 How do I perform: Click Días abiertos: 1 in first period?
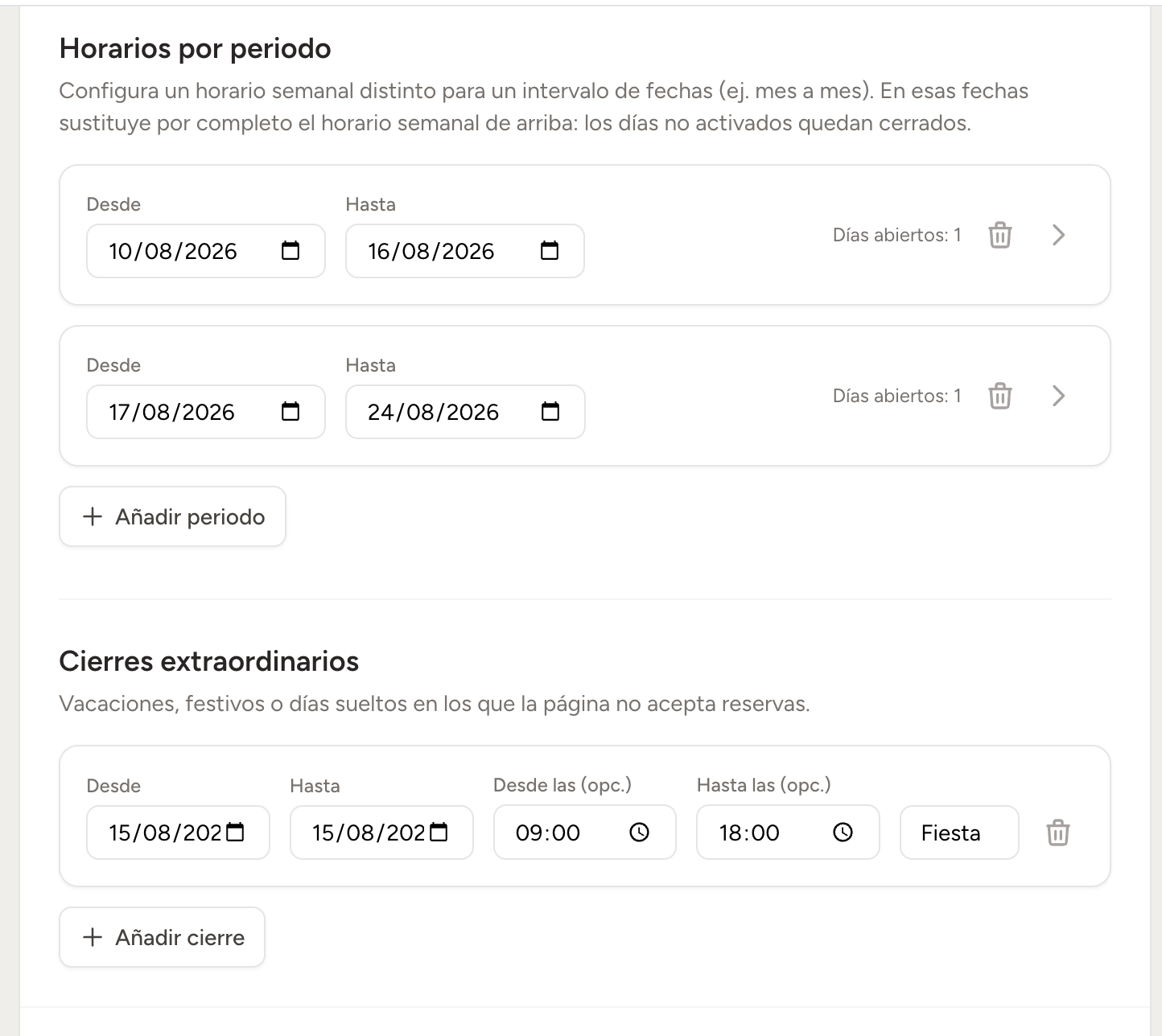(897, 235)
